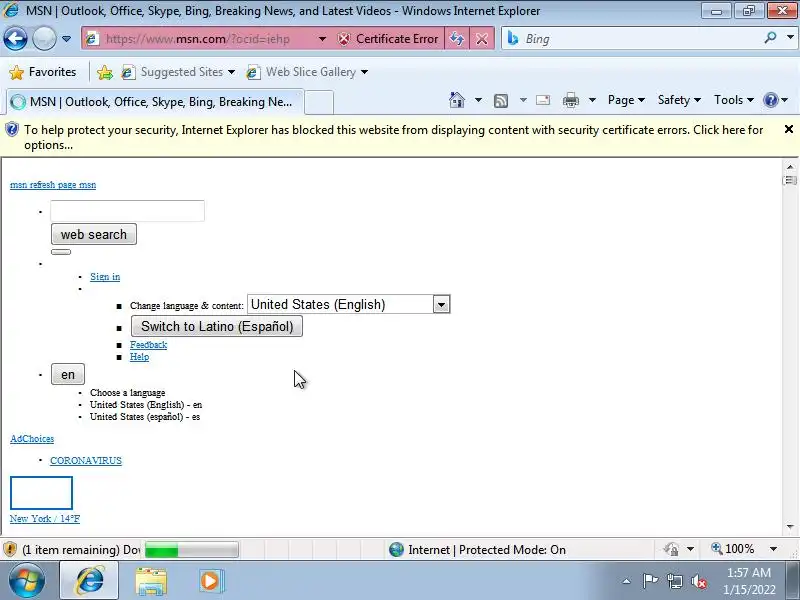Expand the address bar autocomplete dropdown
This screenshot has width=800, height=600.
[x=322, y=39]
